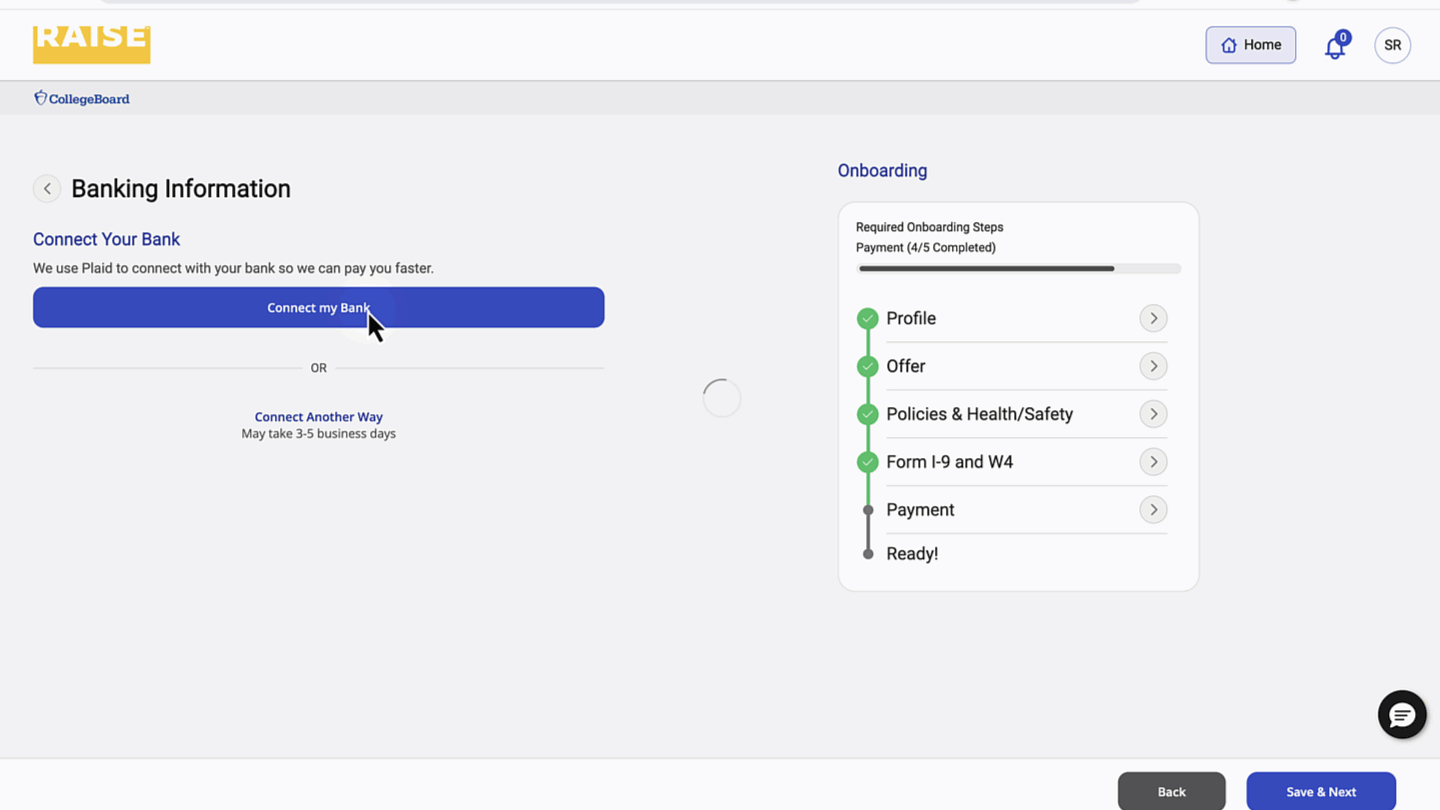Expand the Form I-9 and W4 chevron

(x=1153, y=462)
